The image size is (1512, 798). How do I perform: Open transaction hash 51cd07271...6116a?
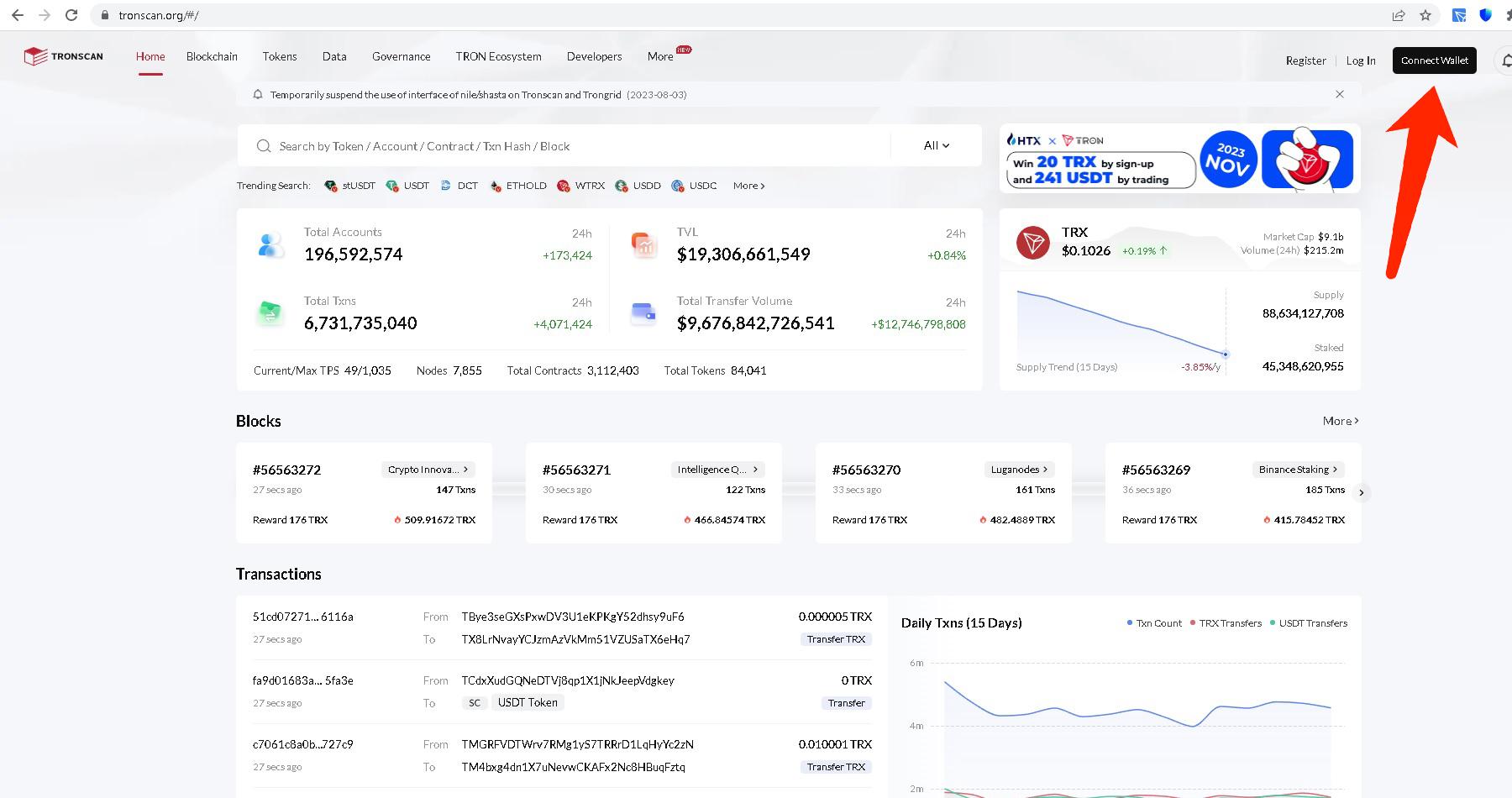tap(303, 617)
